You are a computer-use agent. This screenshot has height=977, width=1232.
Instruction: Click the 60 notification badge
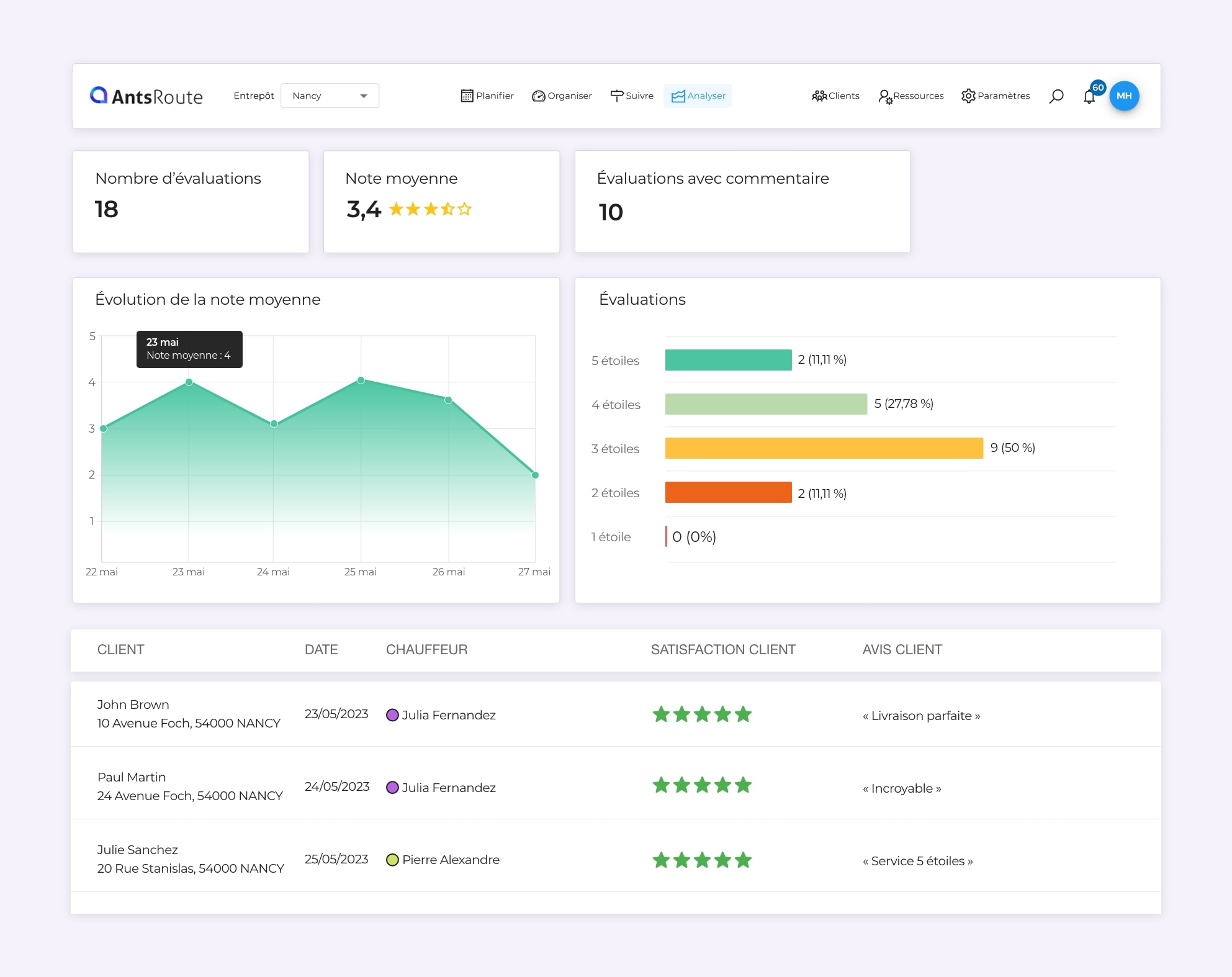tap(1099, 88)
